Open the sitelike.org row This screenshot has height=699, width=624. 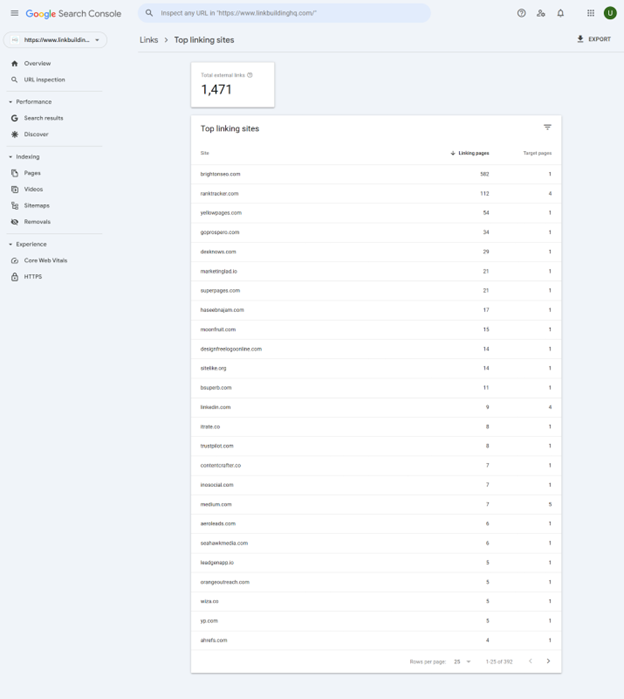376,368
